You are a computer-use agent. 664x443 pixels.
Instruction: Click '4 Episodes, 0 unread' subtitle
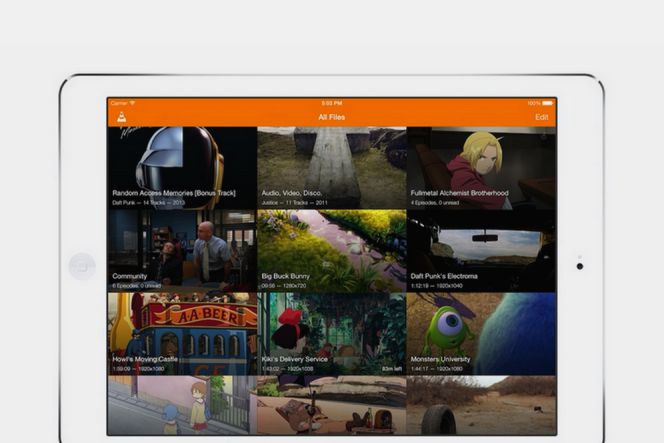point(435,203)
